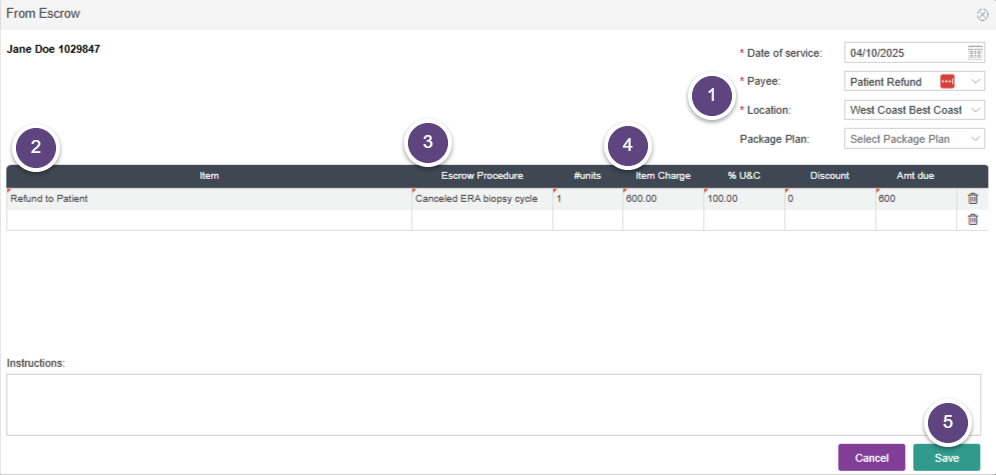Click the Item column header
The width and height of the screenshot is (996, 475).
click(x=209, y=176)
